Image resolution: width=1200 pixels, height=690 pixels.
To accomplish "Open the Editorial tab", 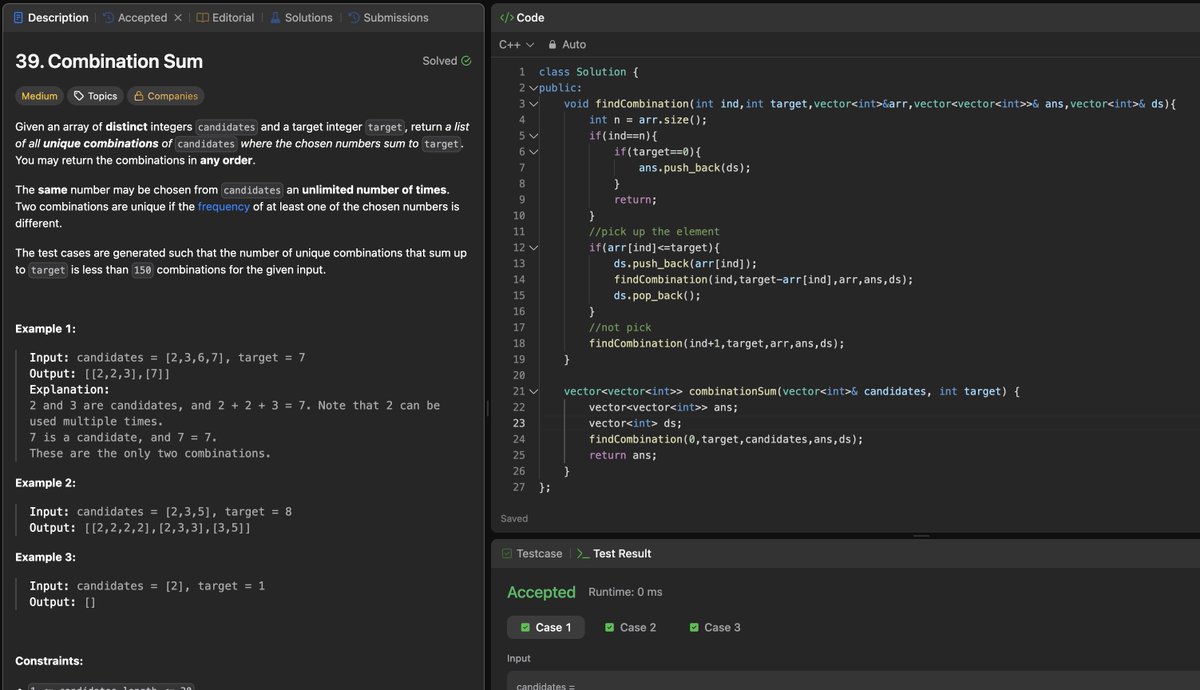I will tap(225, 18).
